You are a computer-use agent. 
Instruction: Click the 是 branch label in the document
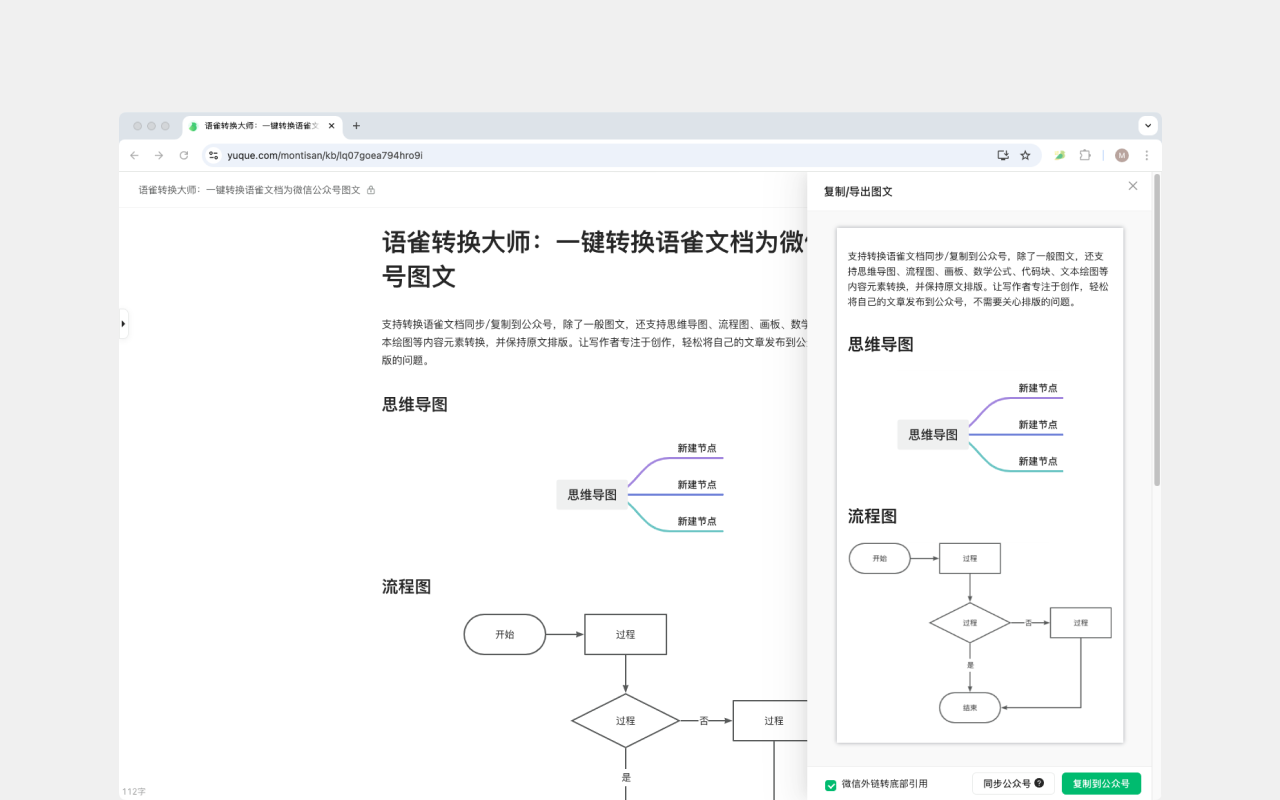(626, 777)
